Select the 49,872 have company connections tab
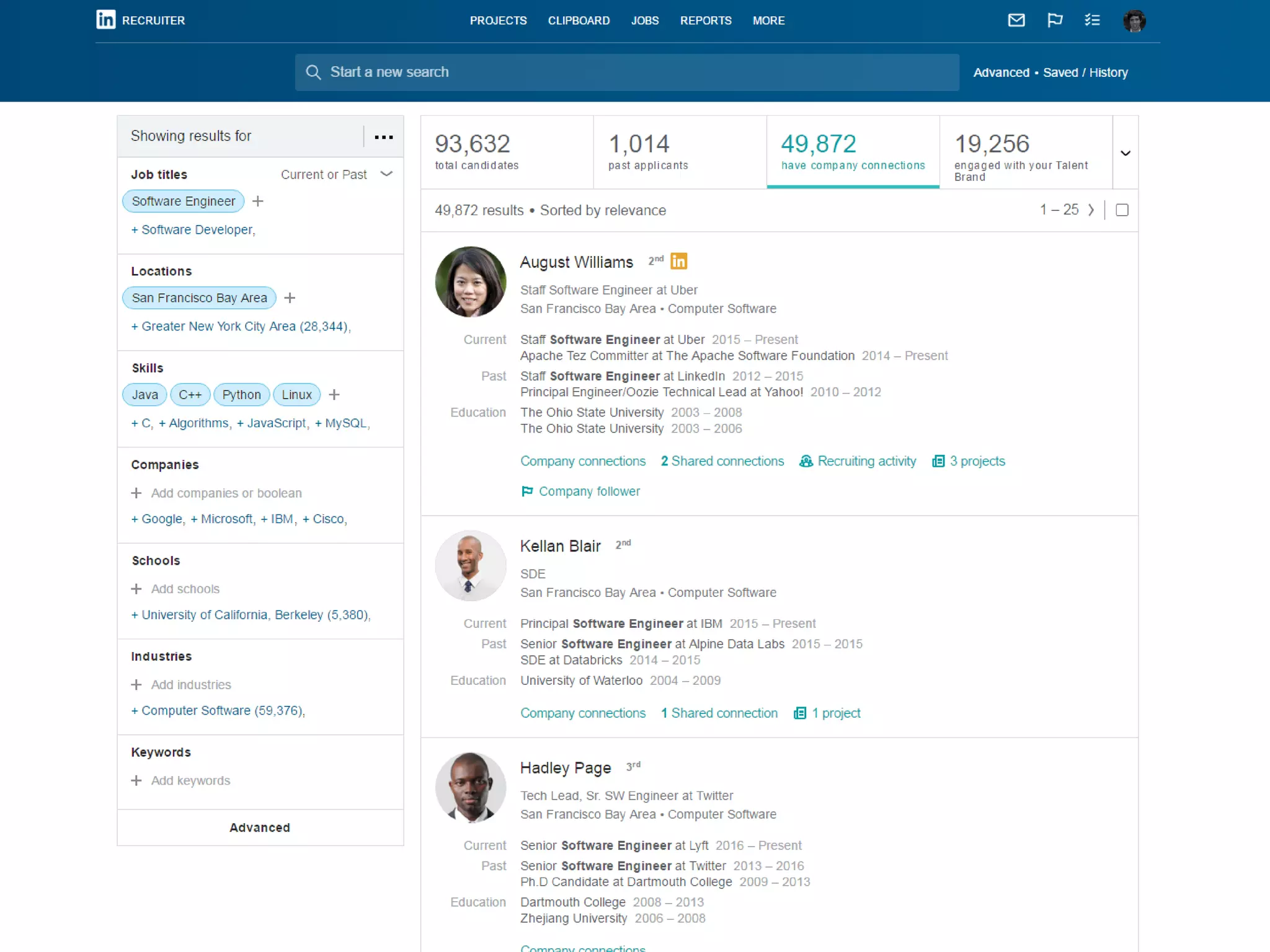The height and width of the screenshot is (952, 1270). pyautogui.click(x=853, y=152)
